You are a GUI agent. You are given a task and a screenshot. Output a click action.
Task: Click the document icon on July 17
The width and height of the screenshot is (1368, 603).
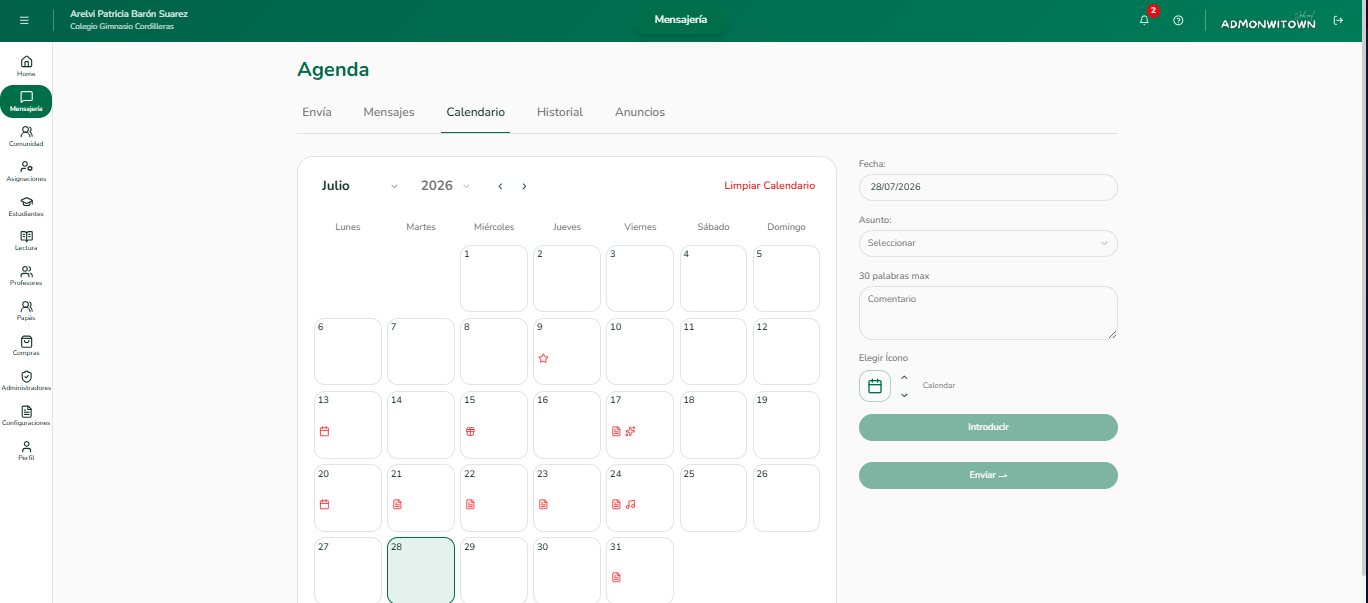tap(616, 431)
